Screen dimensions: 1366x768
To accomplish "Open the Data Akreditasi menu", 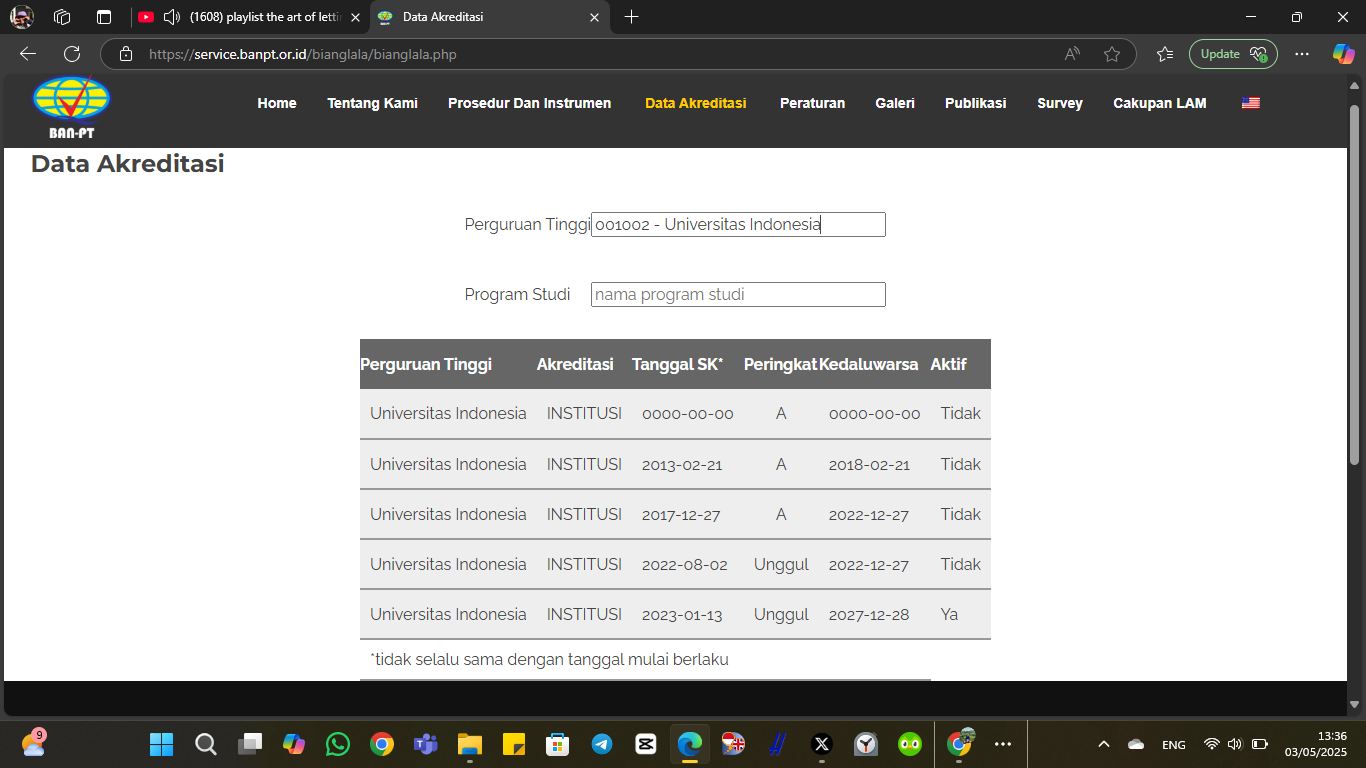I will coord(696,103).
